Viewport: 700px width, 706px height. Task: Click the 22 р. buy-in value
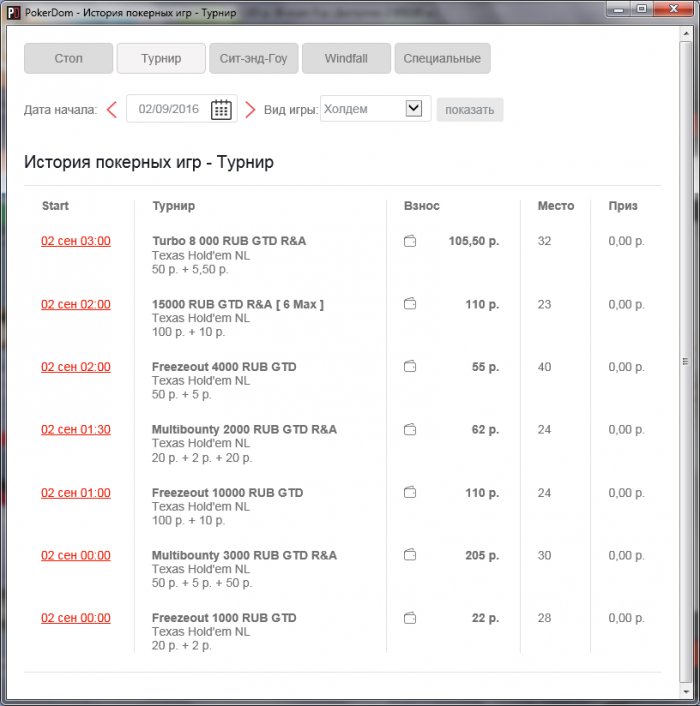click(x=485, y=618)
